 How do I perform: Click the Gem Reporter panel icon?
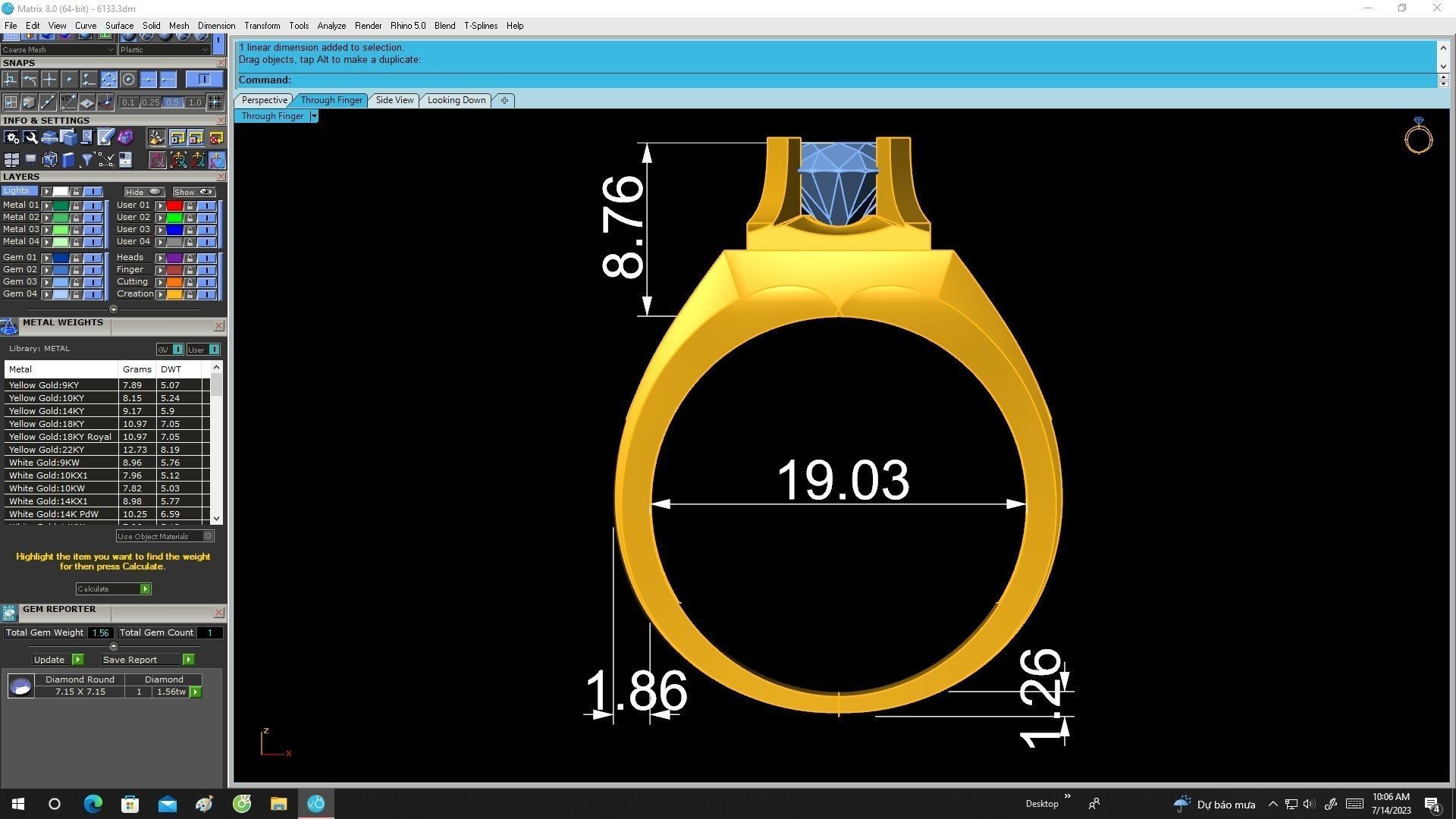click(9, 613)
